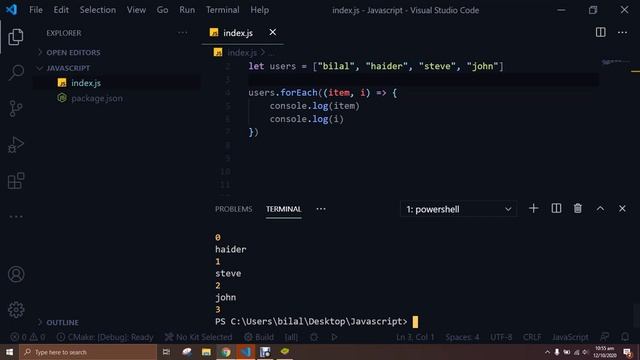The height and width of the screenshot is (360, 640).
Task: Click the Visual Studio Code logo icon
Action: coord(11,9)
